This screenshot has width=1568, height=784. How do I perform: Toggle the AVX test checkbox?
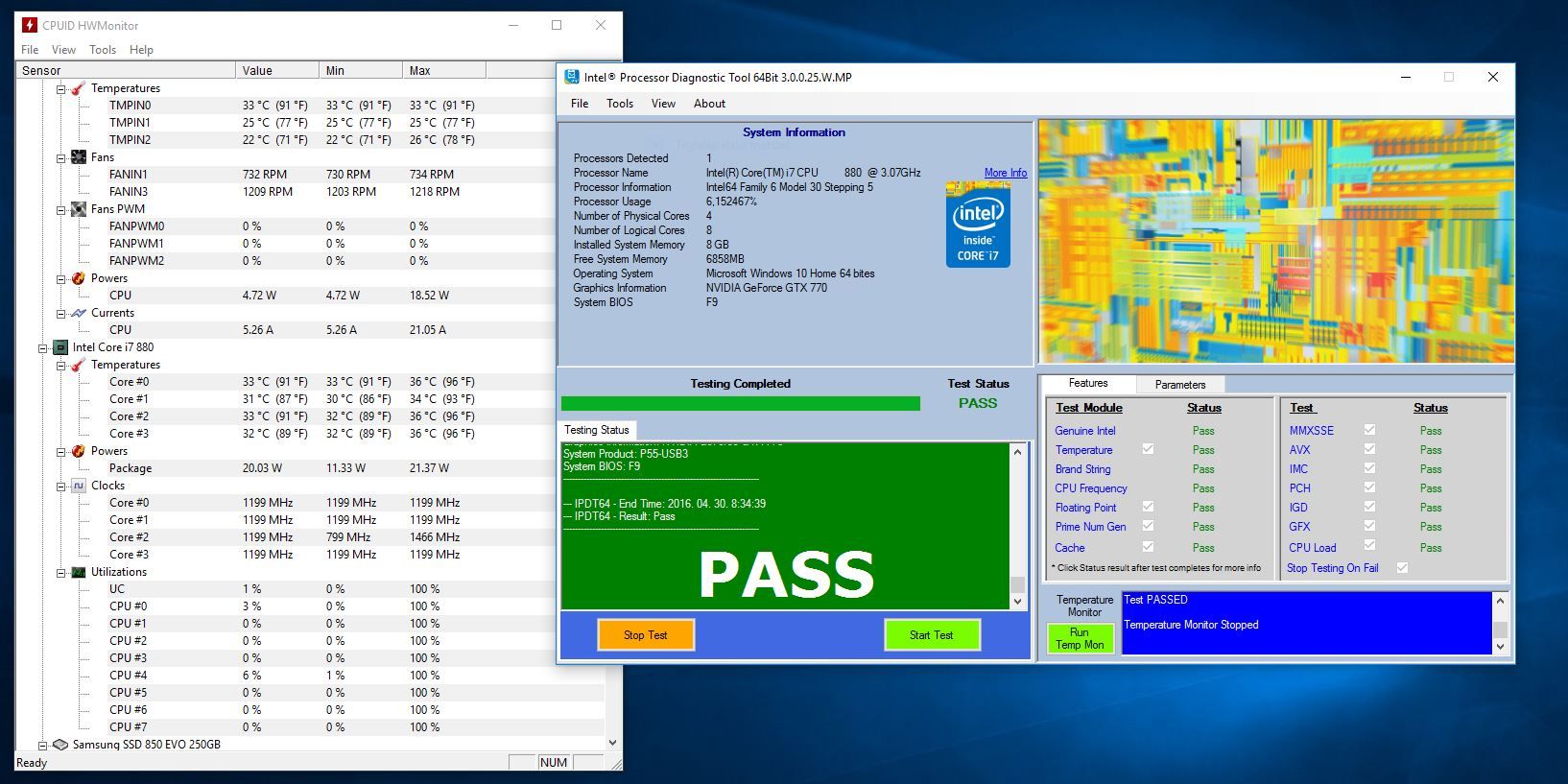click(x=1369, y=449)
